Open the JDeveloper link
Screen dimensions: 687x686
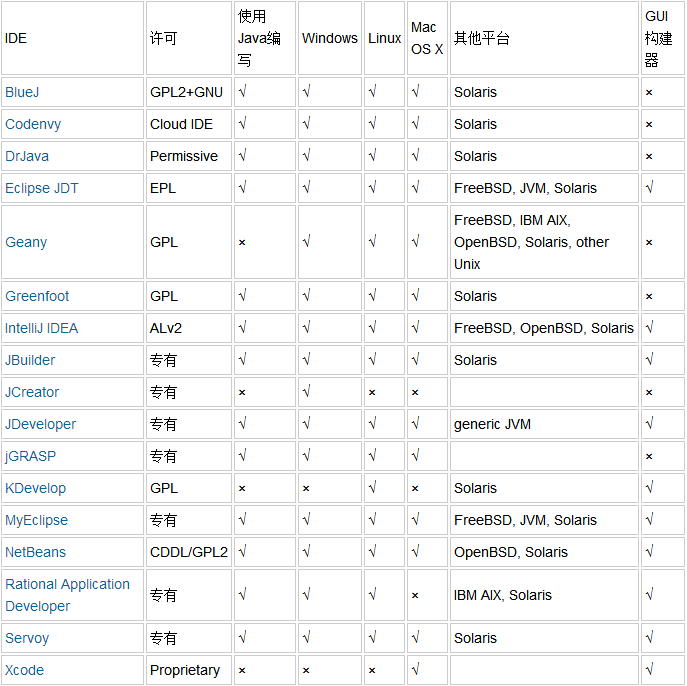coord(41,424)
